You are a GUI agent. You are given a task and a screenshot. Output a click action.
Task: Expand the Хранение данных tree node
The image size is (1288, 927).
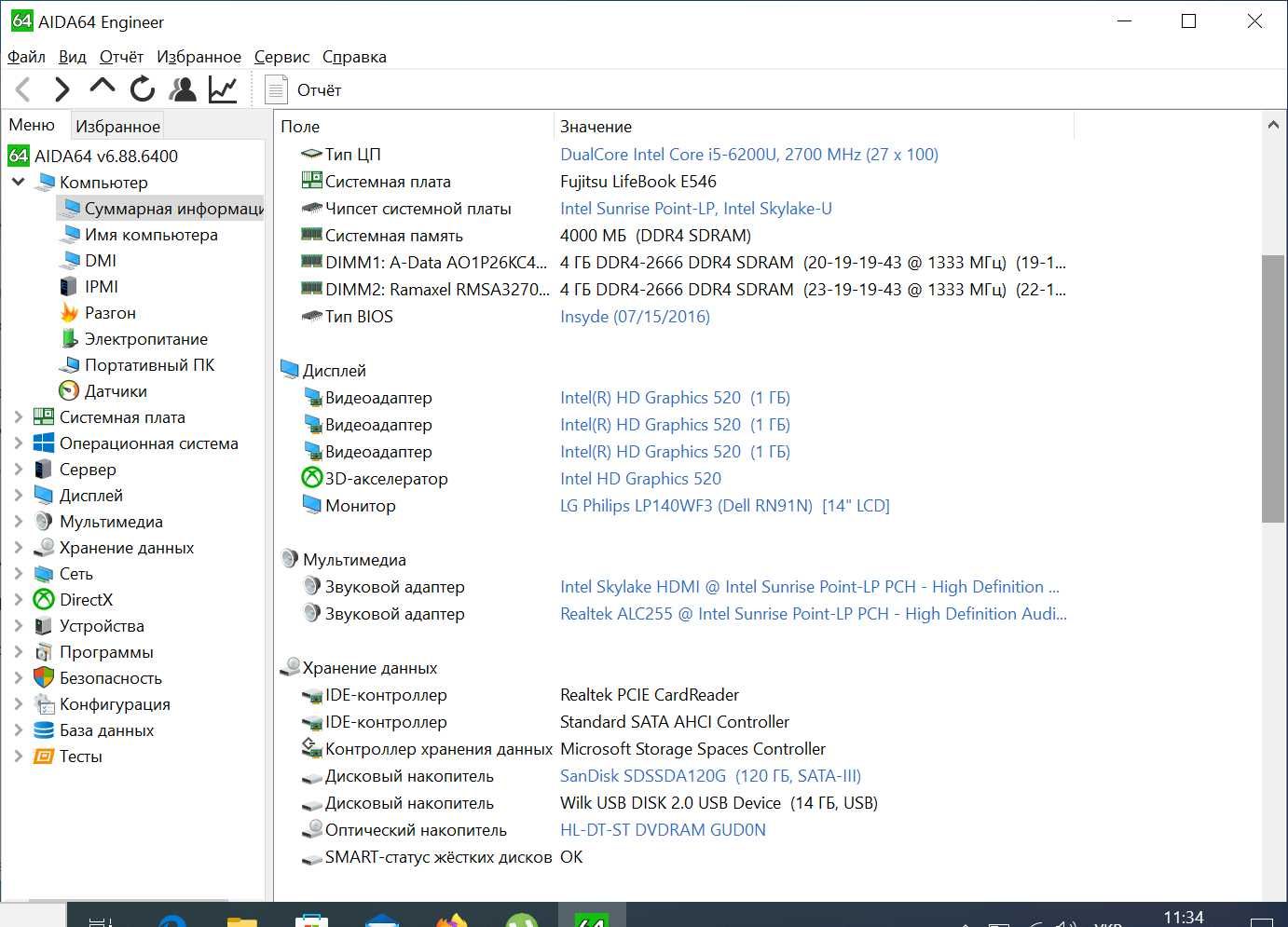18,548
